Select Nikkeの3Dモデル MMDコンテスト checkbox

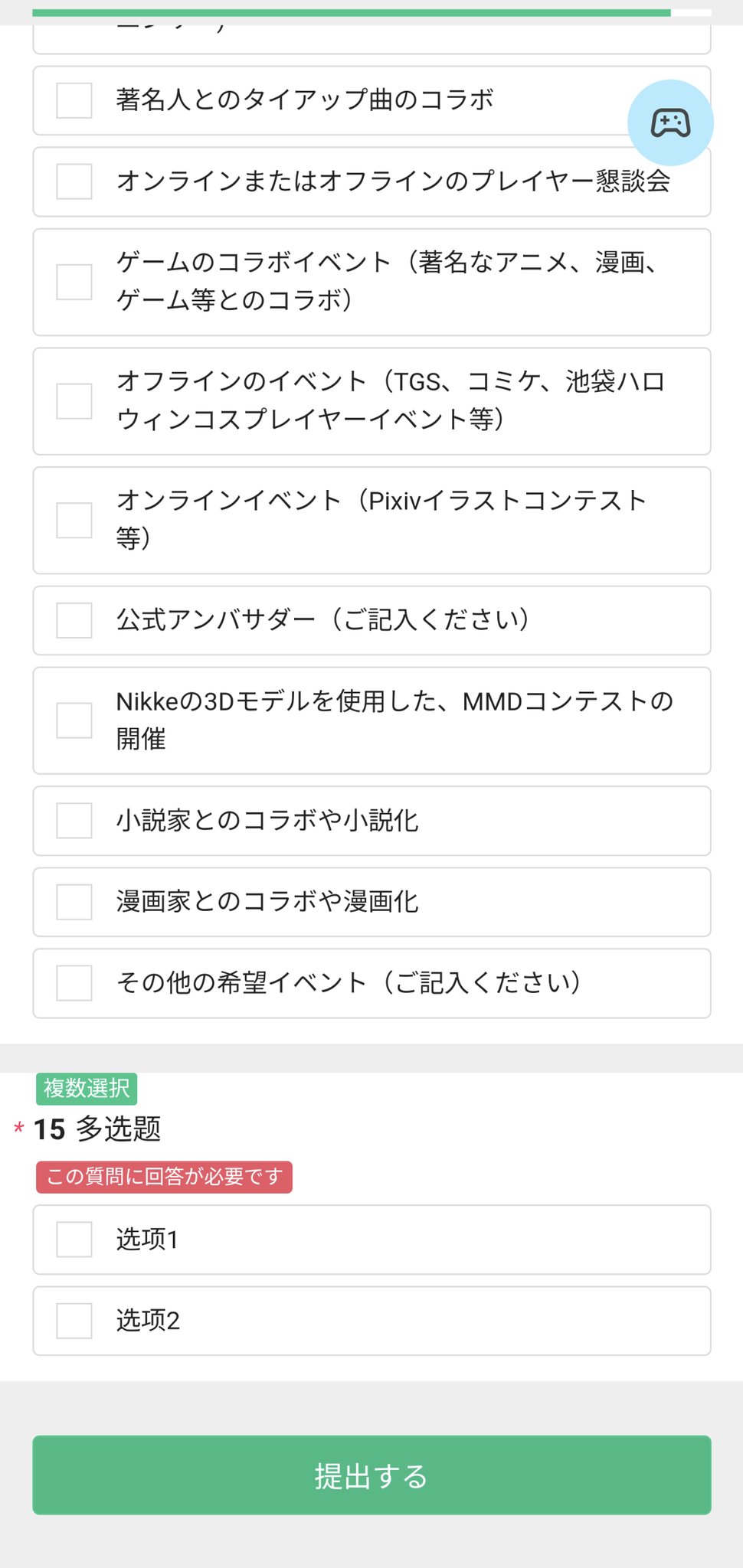point(74,720)
